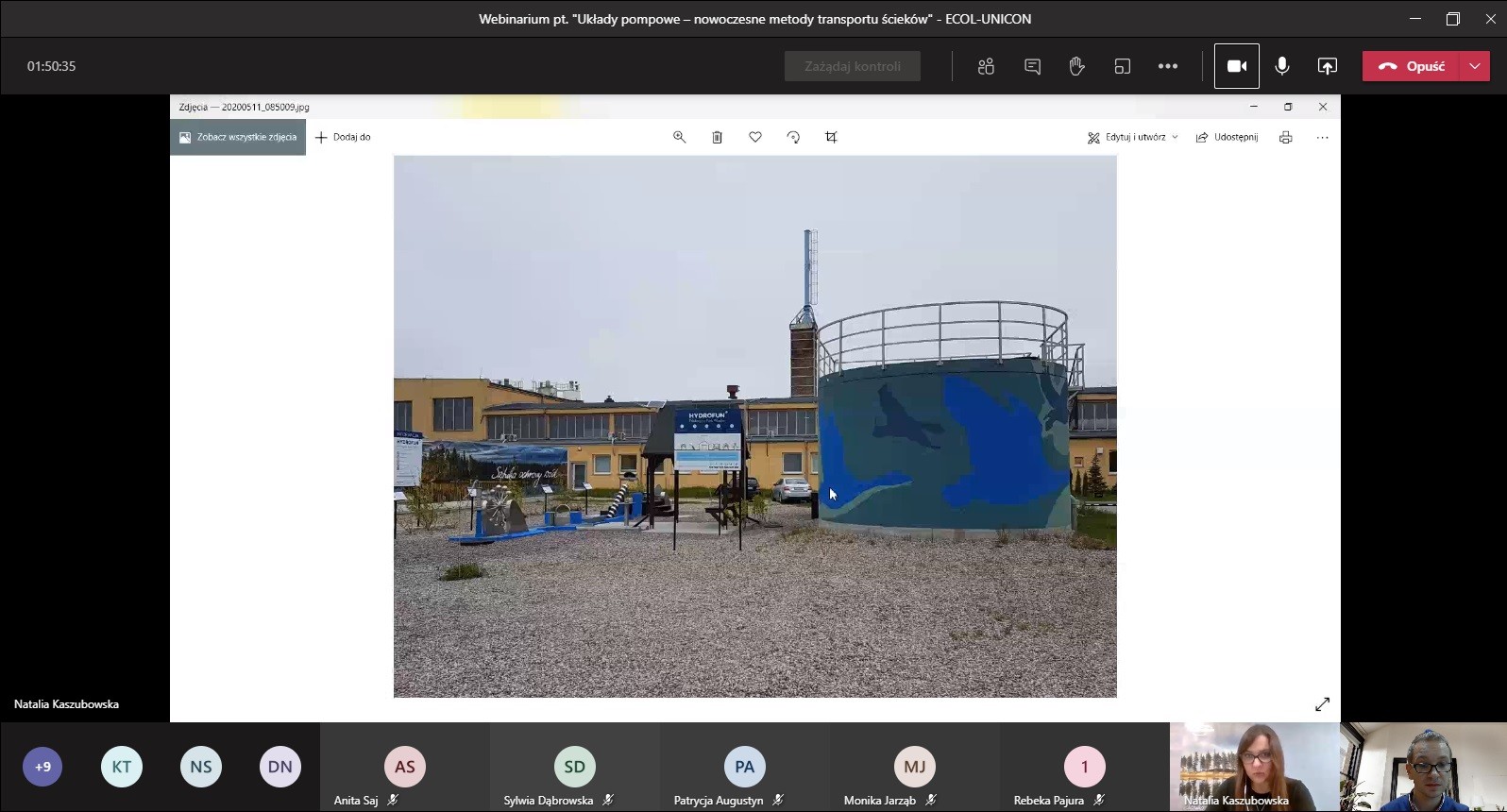Click Zobacz wszystkie zdjęcia

(238, 137)
